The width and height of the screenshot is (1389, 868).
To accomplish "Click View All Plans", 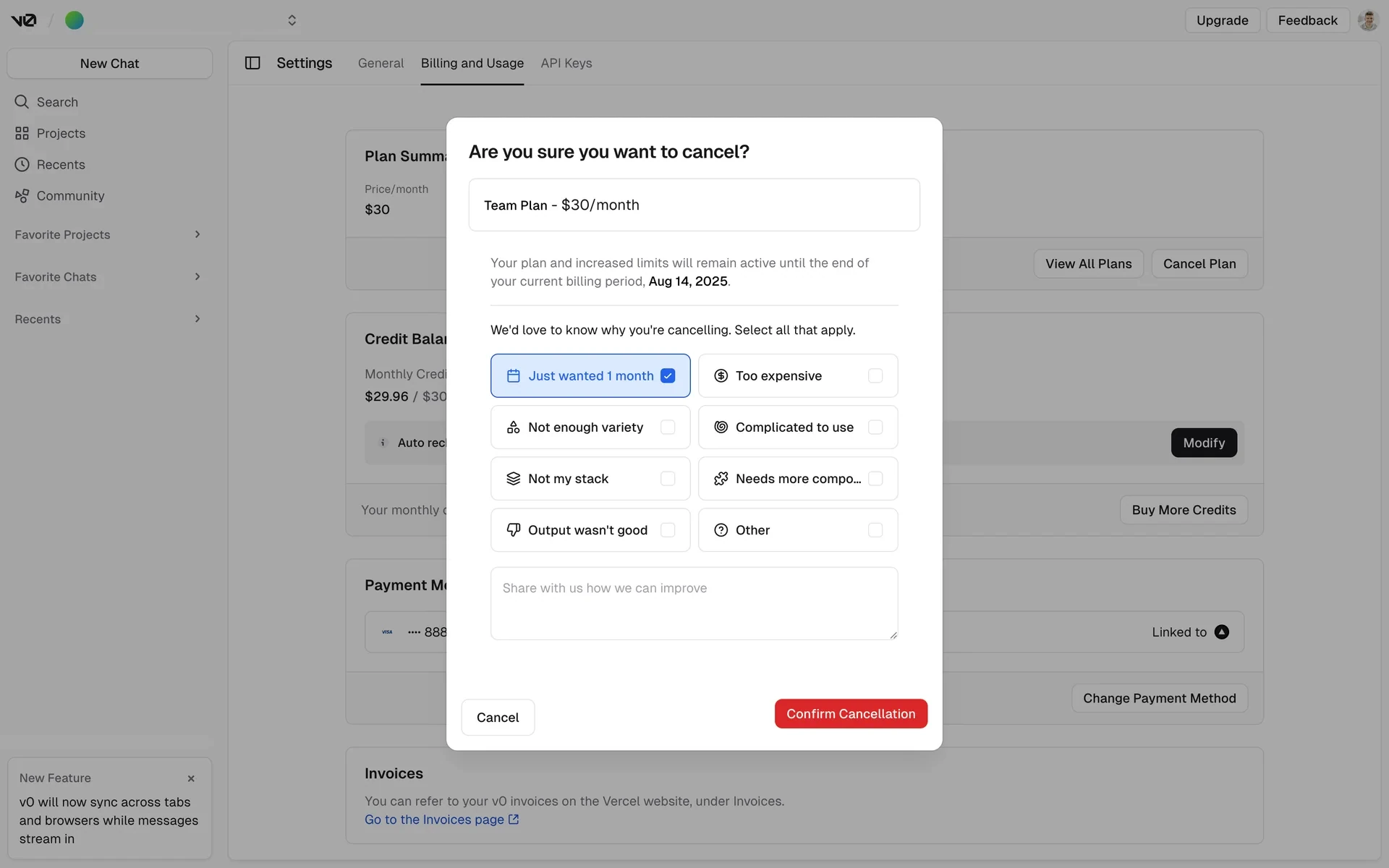I will pyautogui.click(x=1088, y=264).
